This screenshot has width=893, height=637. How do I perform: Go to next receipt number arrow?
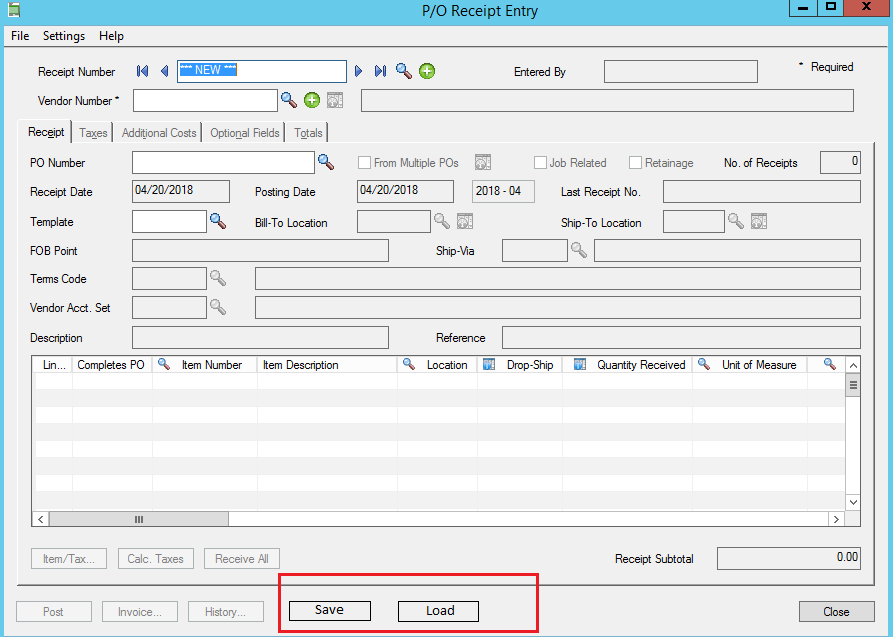click(358, 71)
